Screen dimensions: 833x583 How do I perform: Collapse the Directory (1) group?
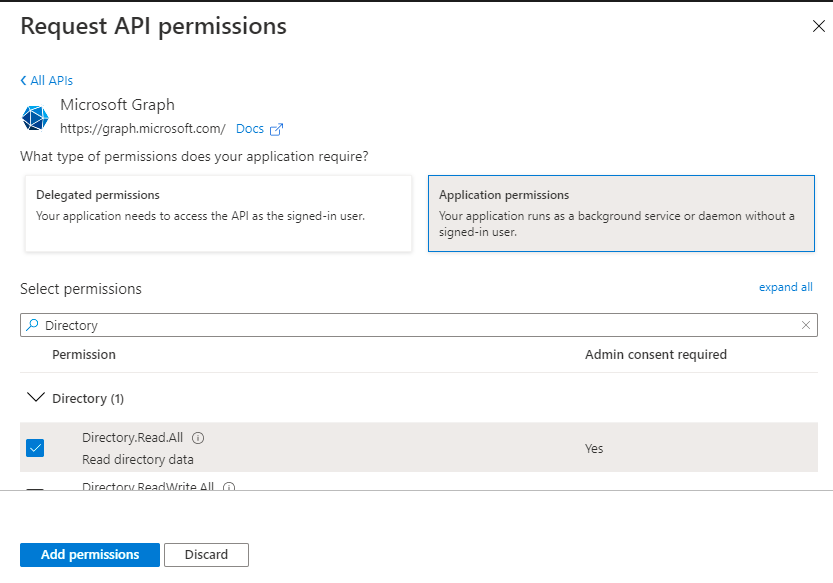coord(36,398)
